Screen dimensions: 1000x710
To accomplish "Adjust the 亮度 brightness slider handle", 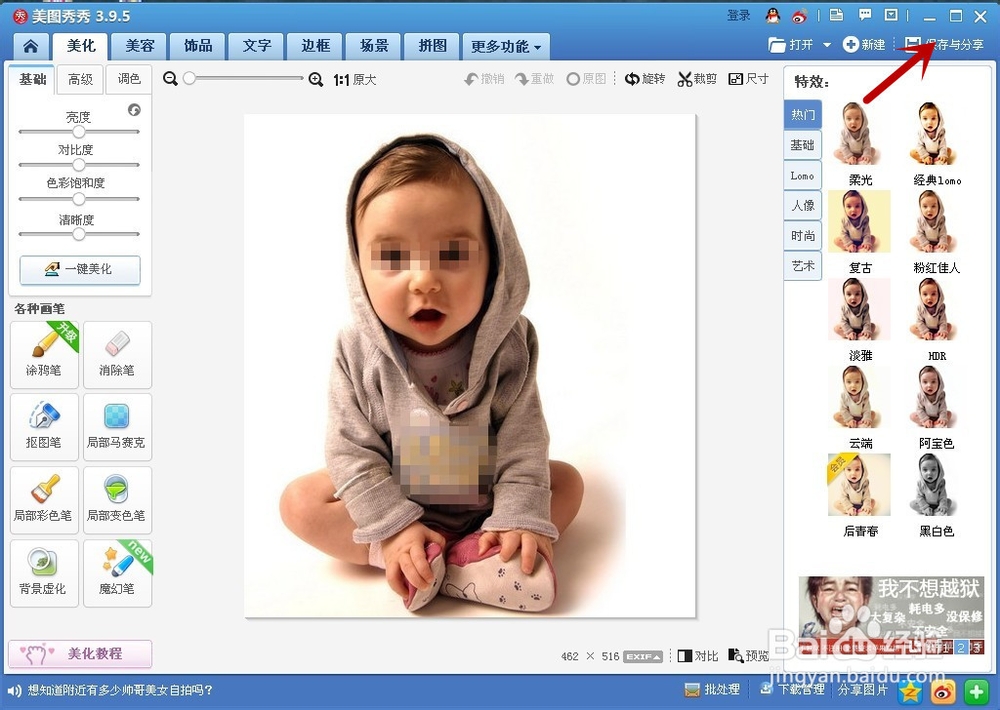I will point(78,131).
